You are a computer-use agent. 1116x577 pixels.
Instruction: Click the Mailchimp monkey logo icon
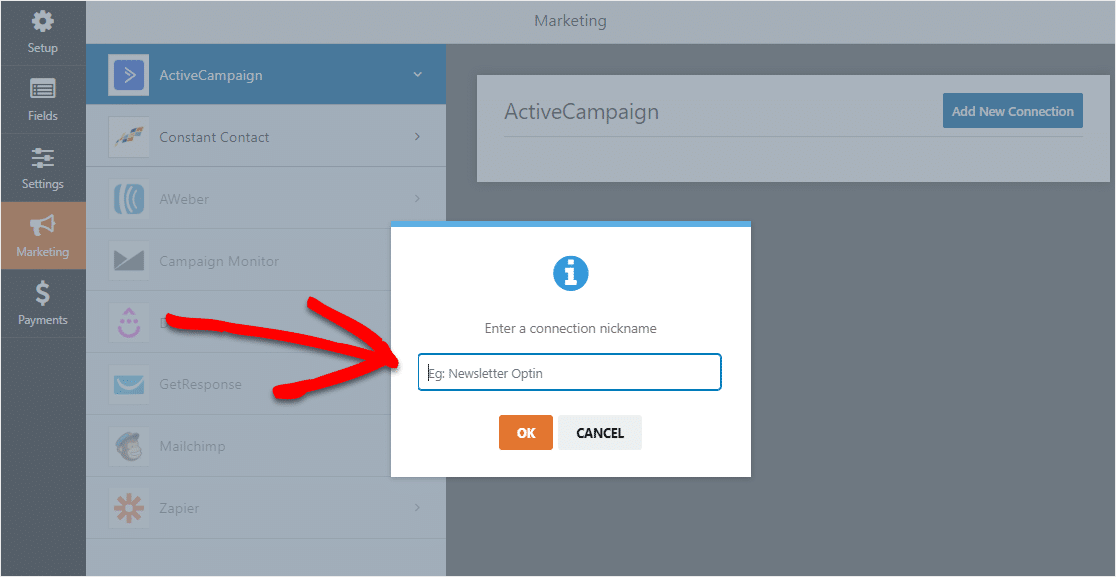pos(129,446)
